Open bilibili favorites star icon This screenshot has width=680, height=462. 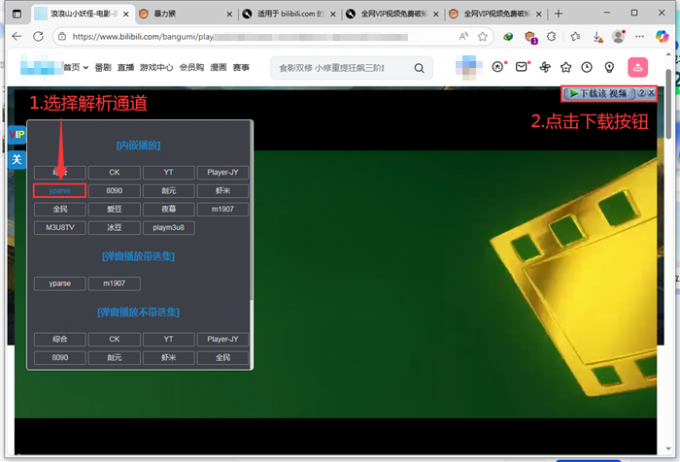(566, 67)
